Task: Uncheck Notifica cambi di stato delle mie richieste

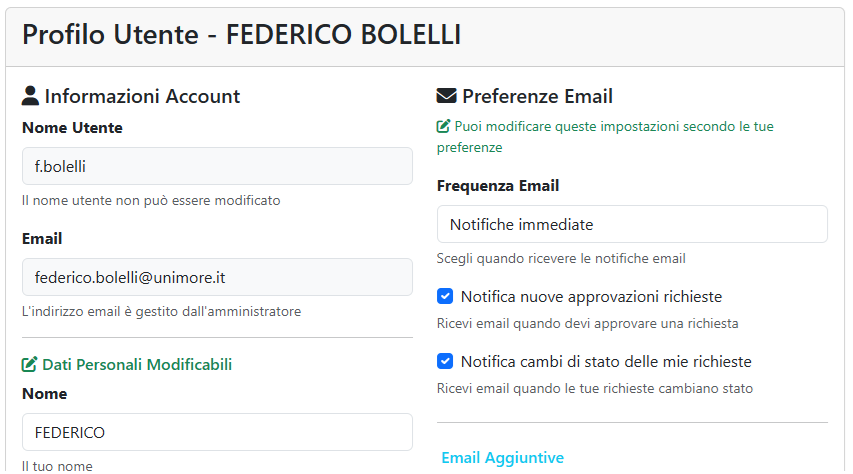Action: 446,361
